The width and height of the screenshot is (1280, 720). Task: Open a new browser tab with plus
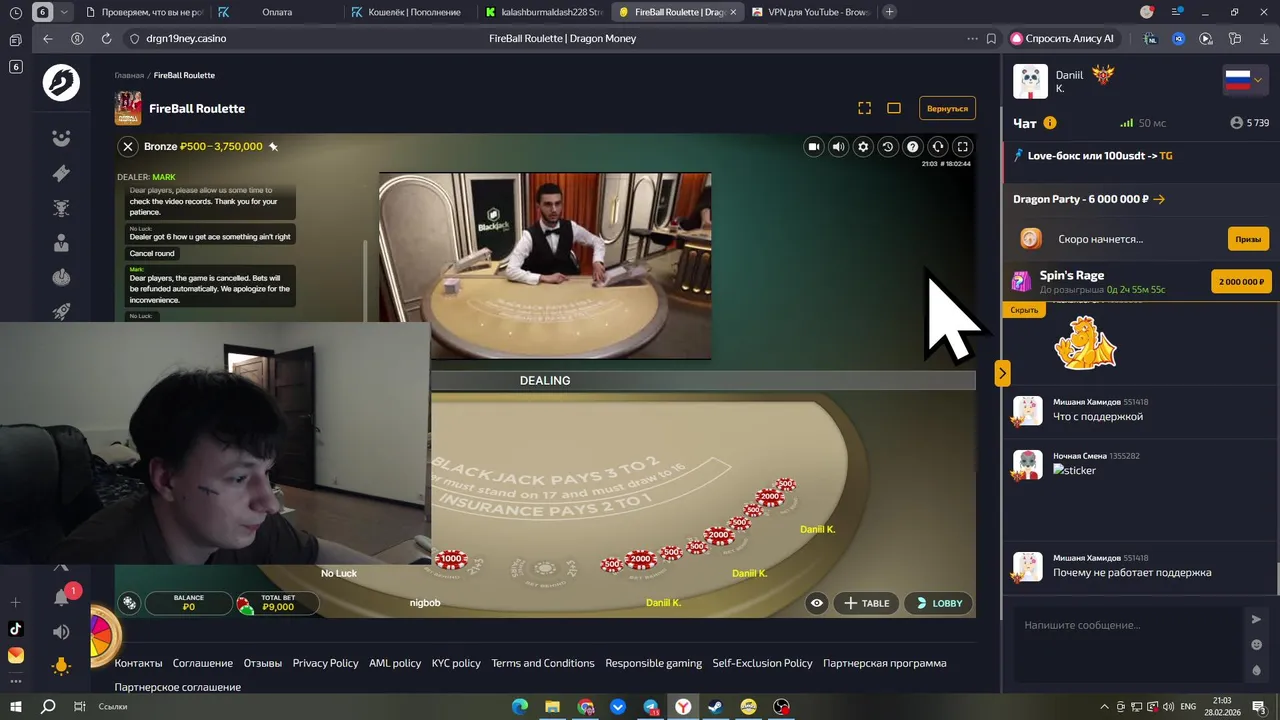coord(889,12)
